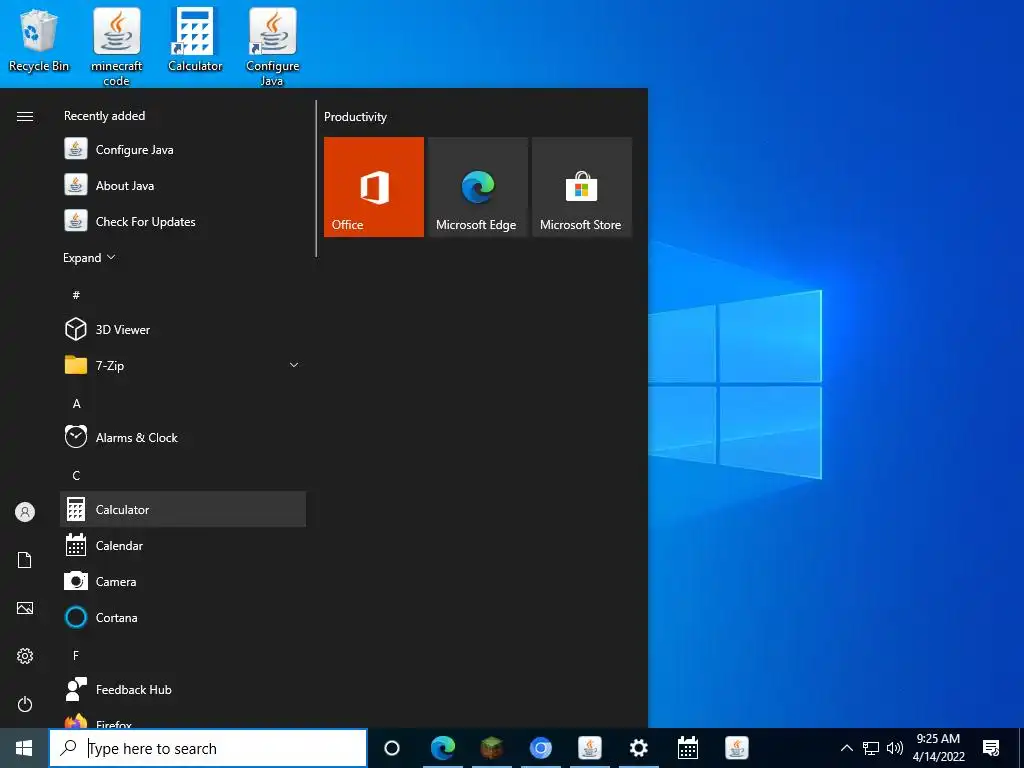Click the letter F section header
Screen dimensions: 1024x768
point(76,655)
